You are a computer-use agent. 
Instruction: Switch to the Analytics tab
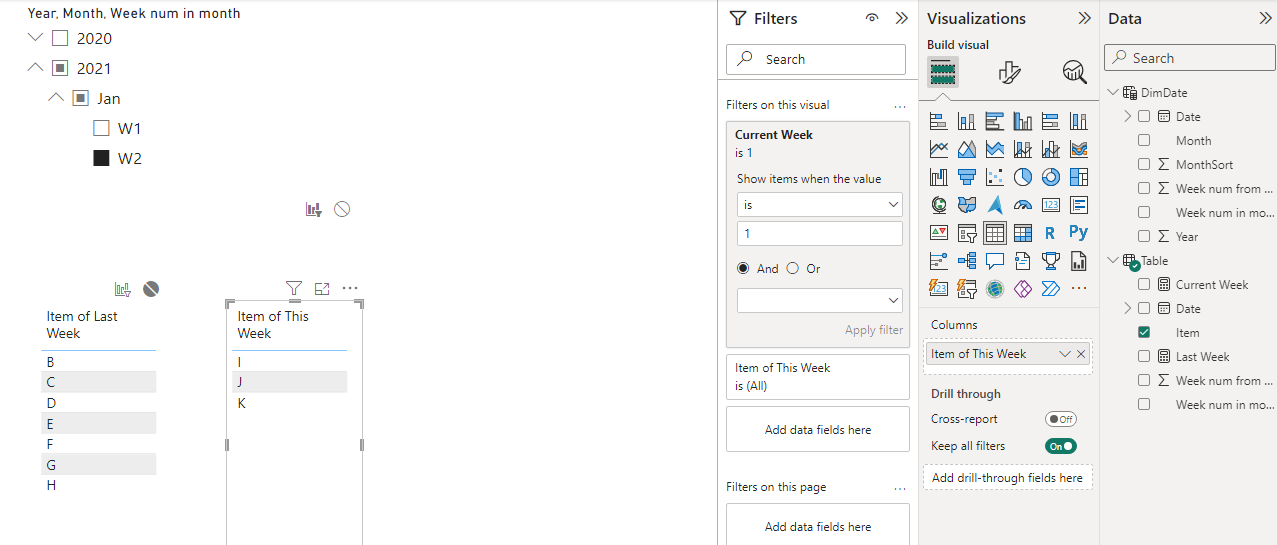click(1074, 72)
